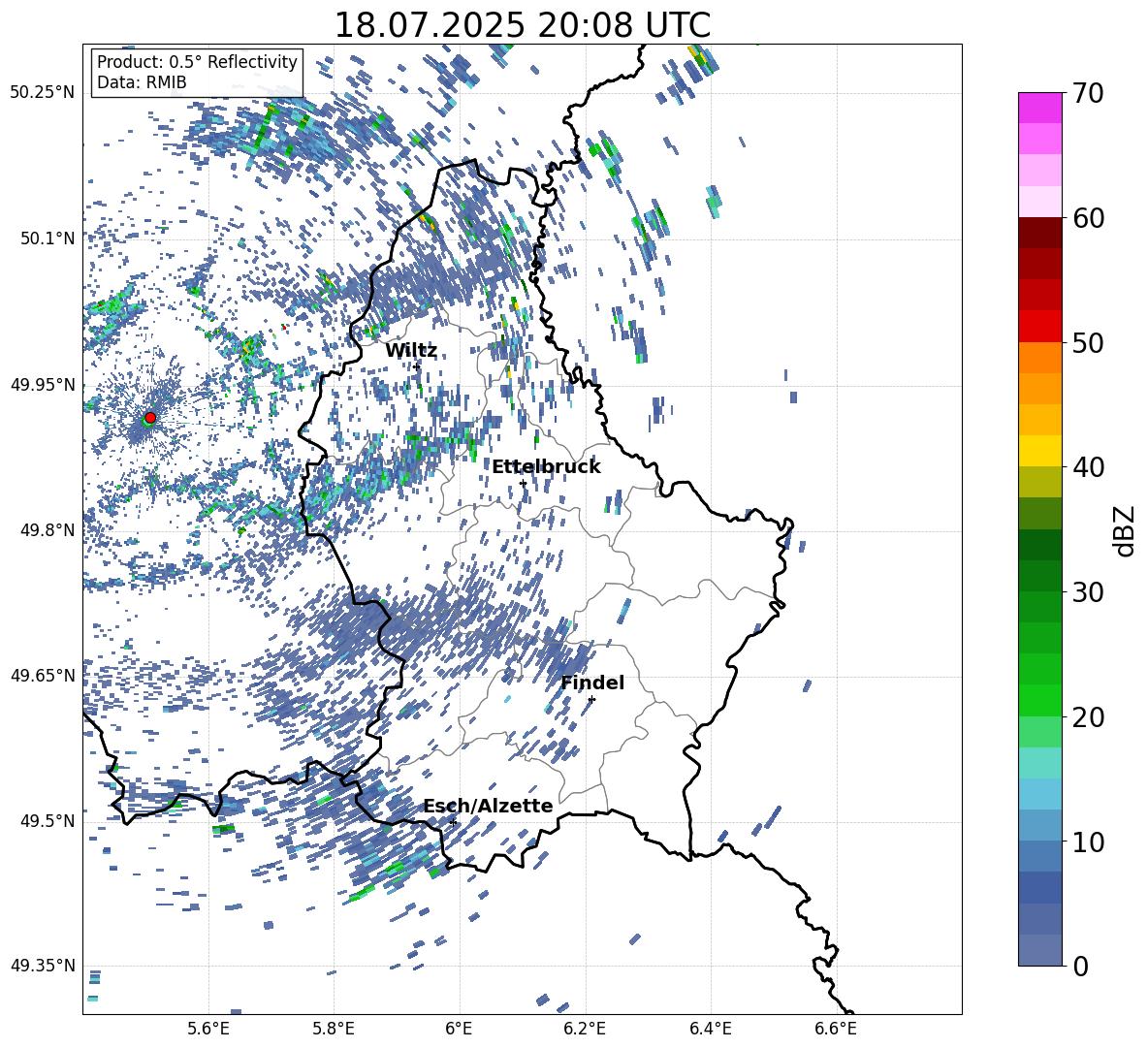Click the bright green colorbar segment at 20

coord(1039,700)
